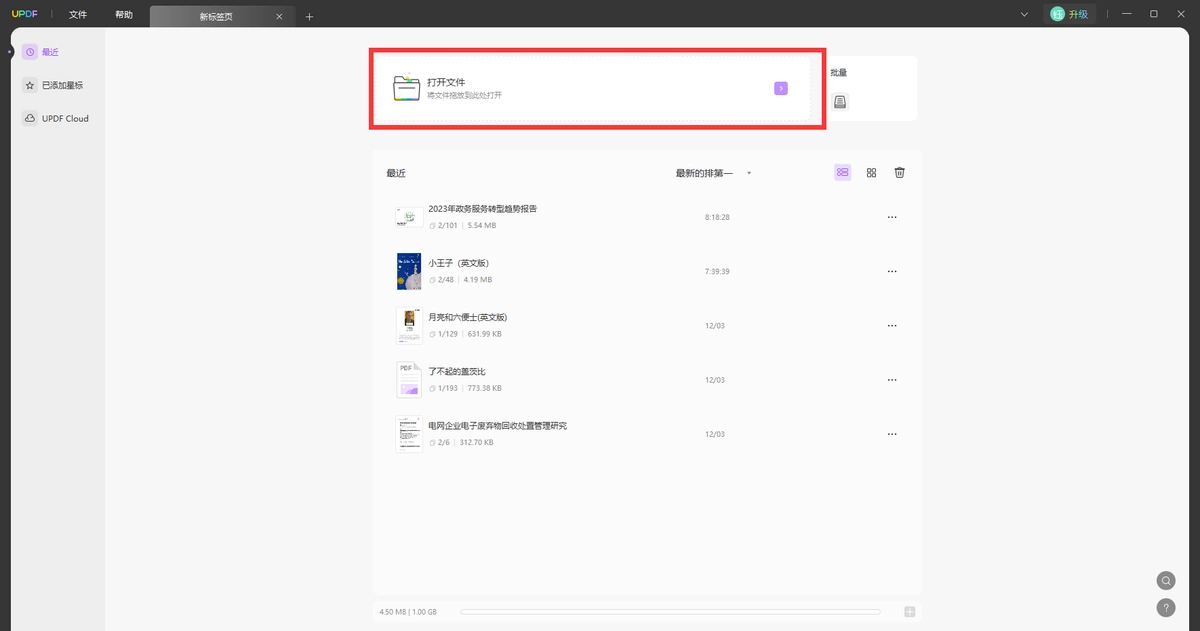Add a new tab with plus button
Image resolution: width=1200 pixels, height=631 pixels.
(309, 16)
